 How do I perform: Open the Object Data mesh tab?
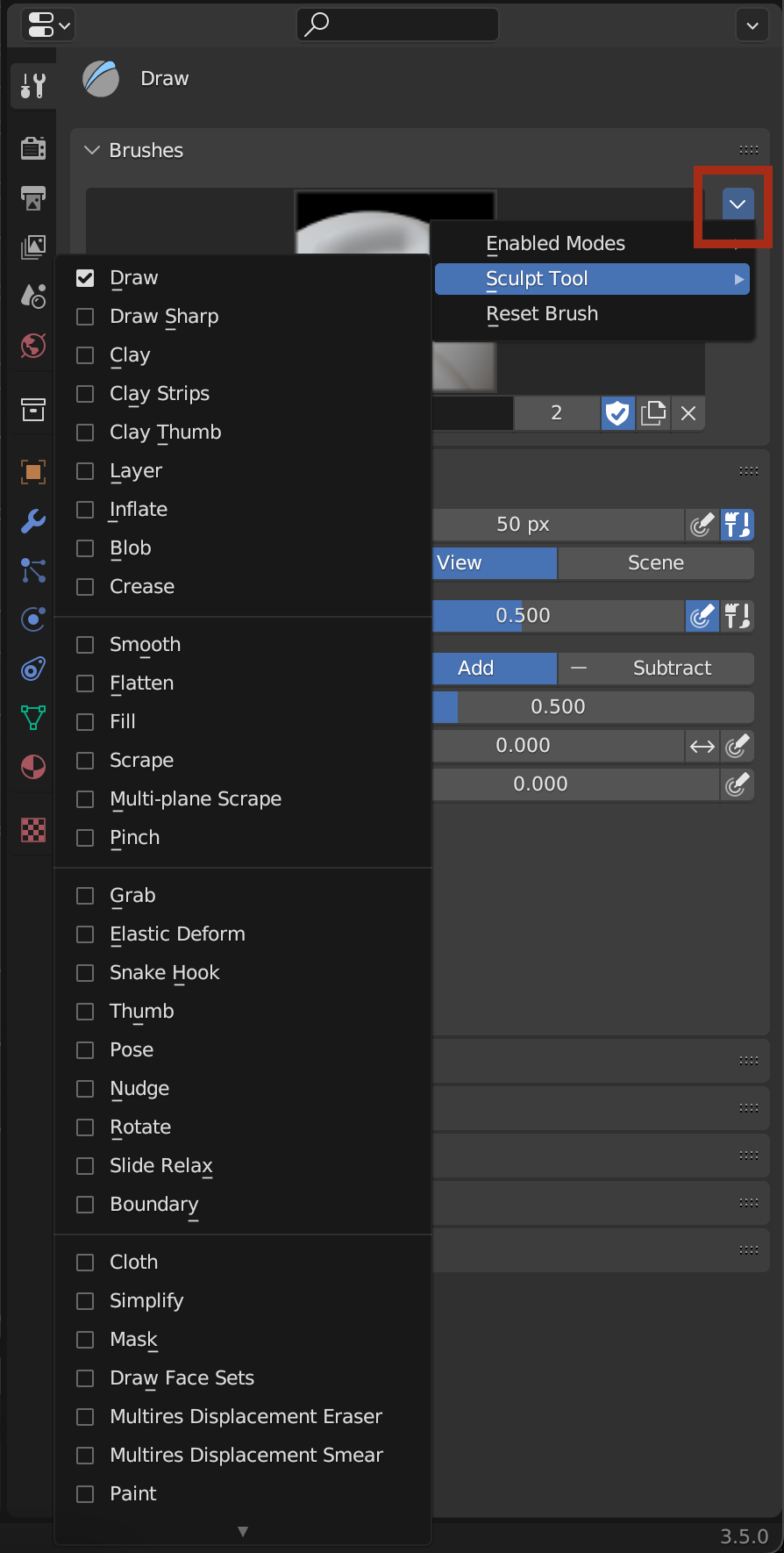point(33,718)
